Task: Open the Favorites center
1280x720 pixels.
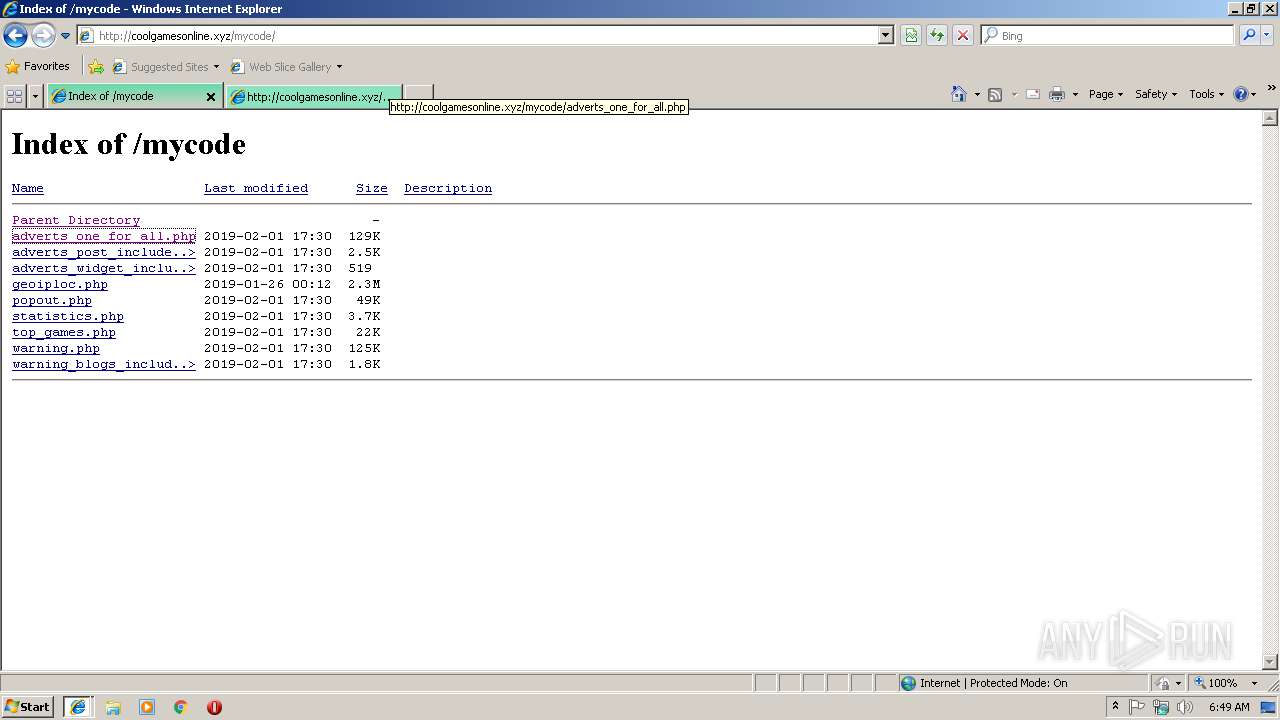Action: (x=38, y=67)
